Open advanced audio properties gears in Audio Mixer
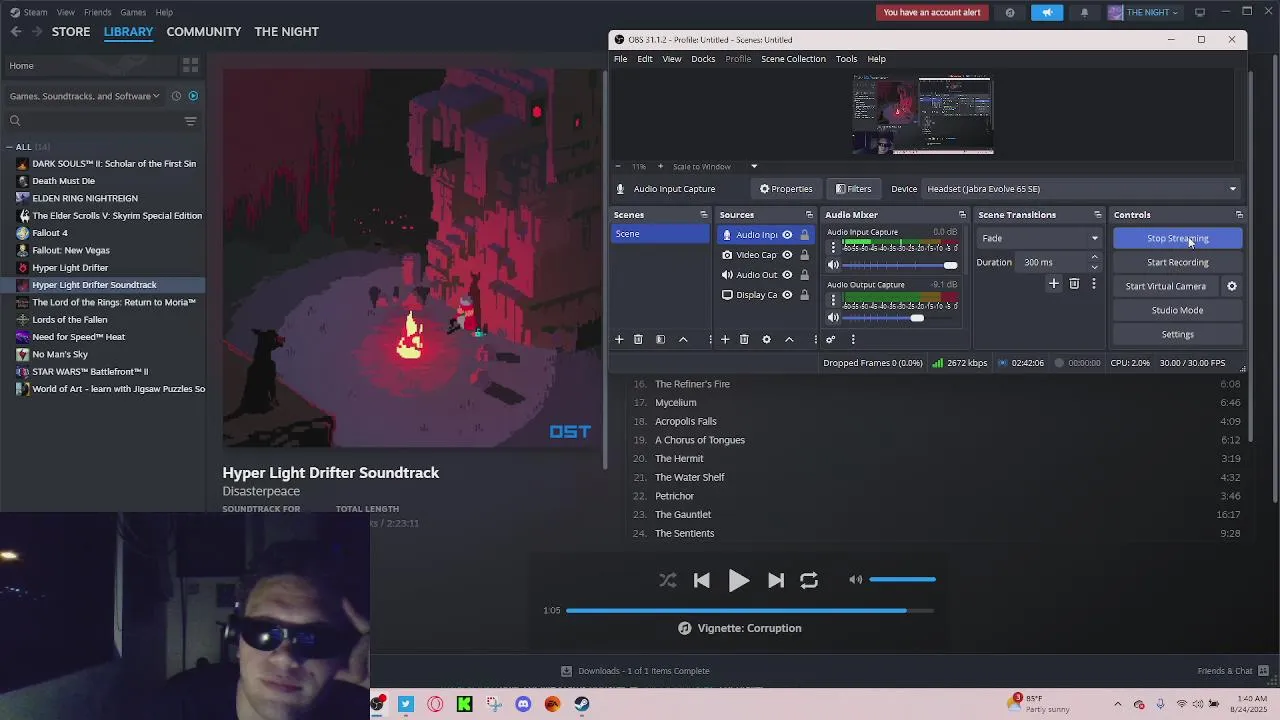1280x720 pixels. 830,340
